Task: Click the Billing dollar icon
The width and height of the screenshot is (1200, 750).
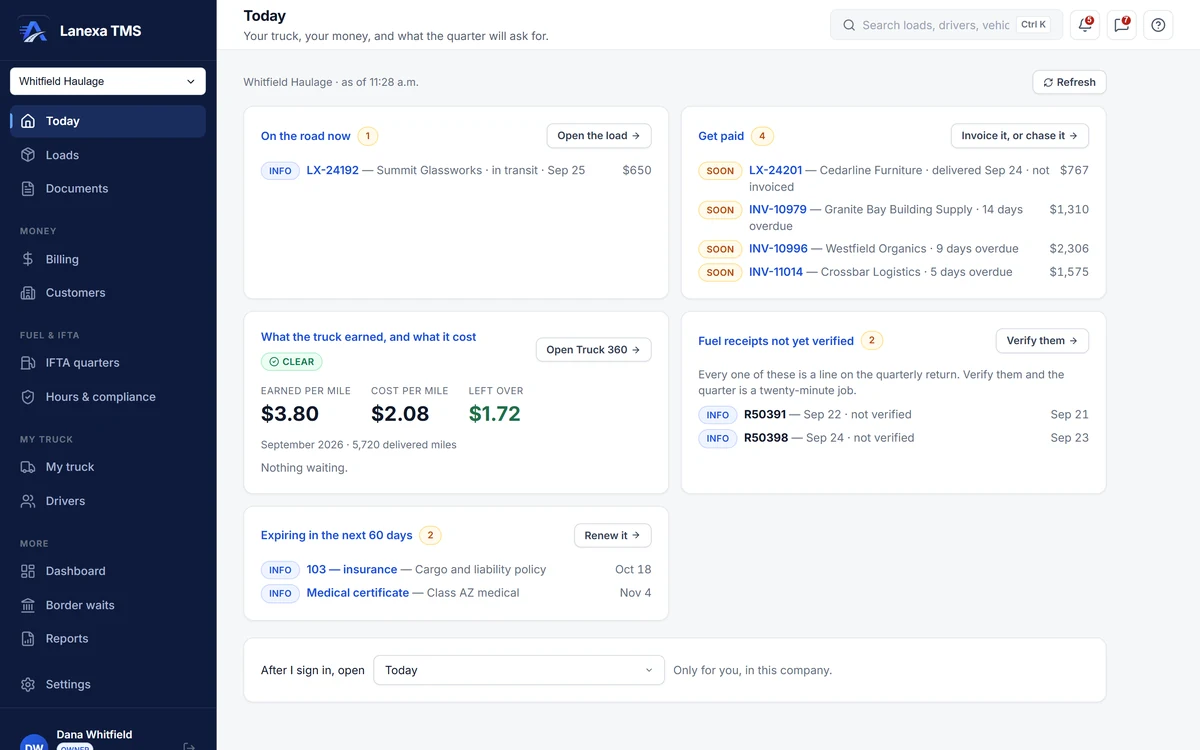Action: [28, 259]
